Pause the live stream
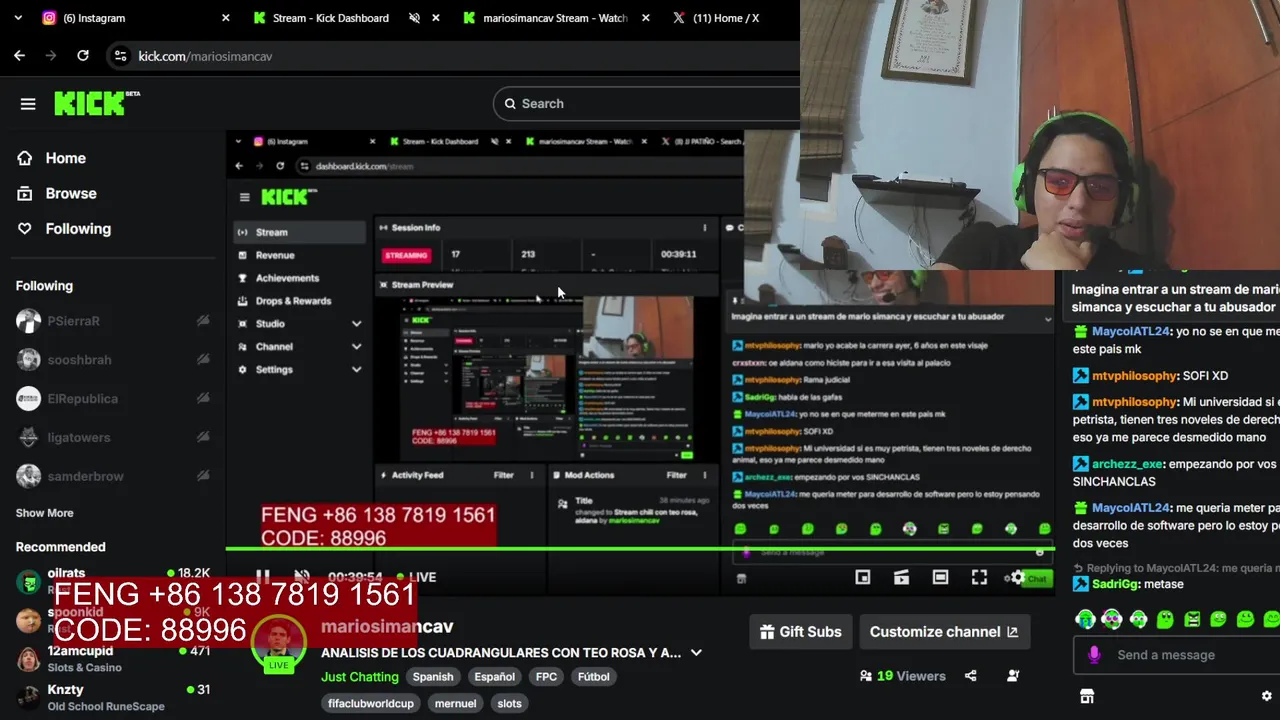The height and width of the screenshot is (720, 1280). tap(262, 577)
